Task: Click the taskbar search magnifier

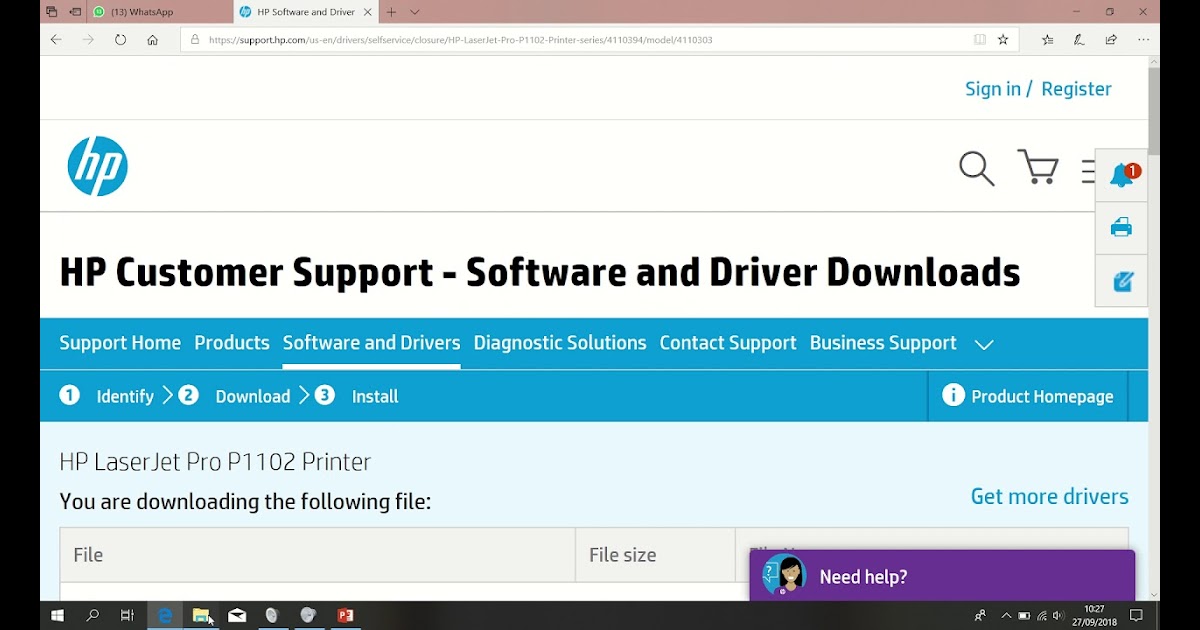Action: point(92,616)
